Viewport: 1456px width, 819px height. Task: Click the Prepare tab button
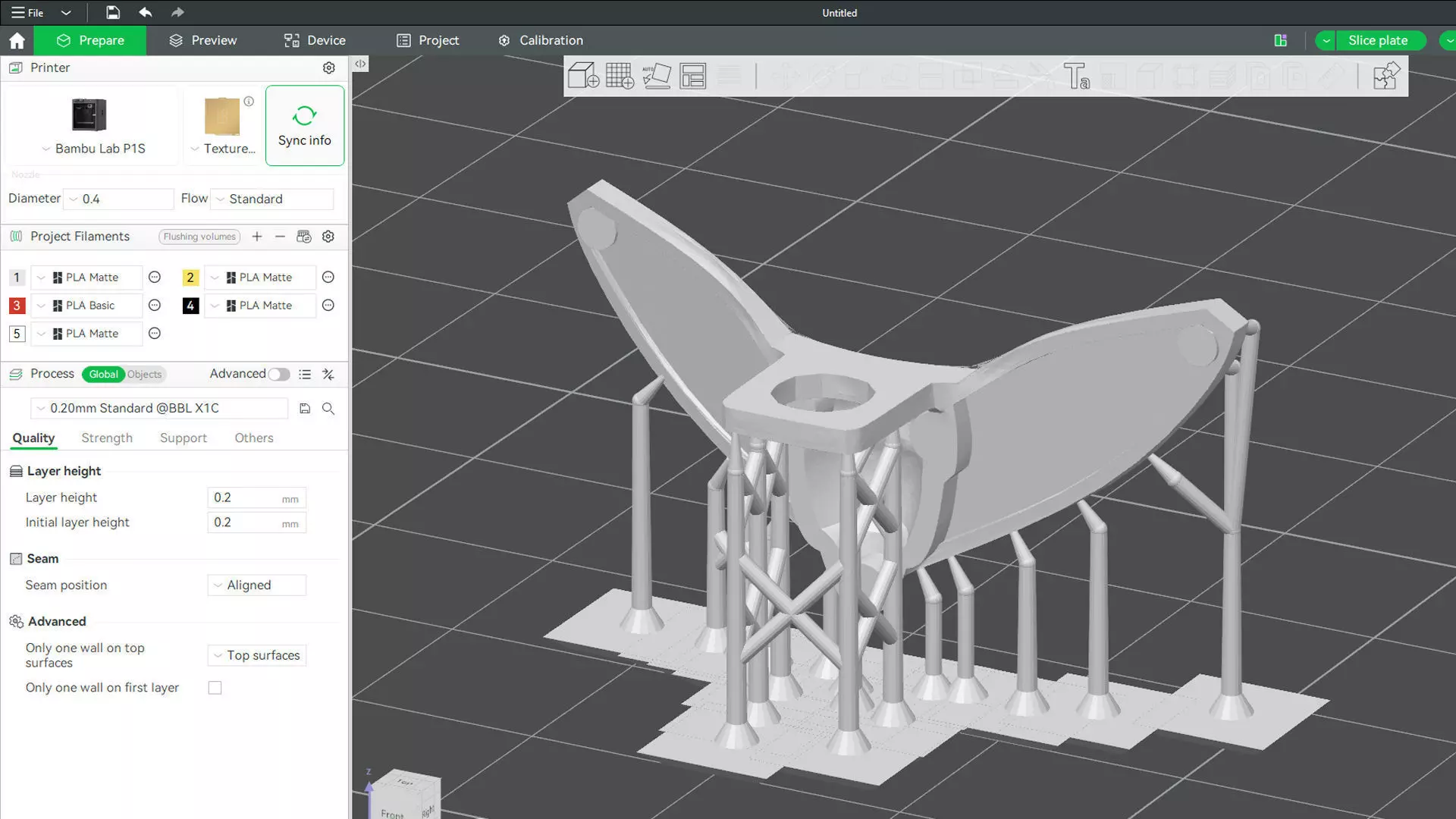[x=90, y=40]
